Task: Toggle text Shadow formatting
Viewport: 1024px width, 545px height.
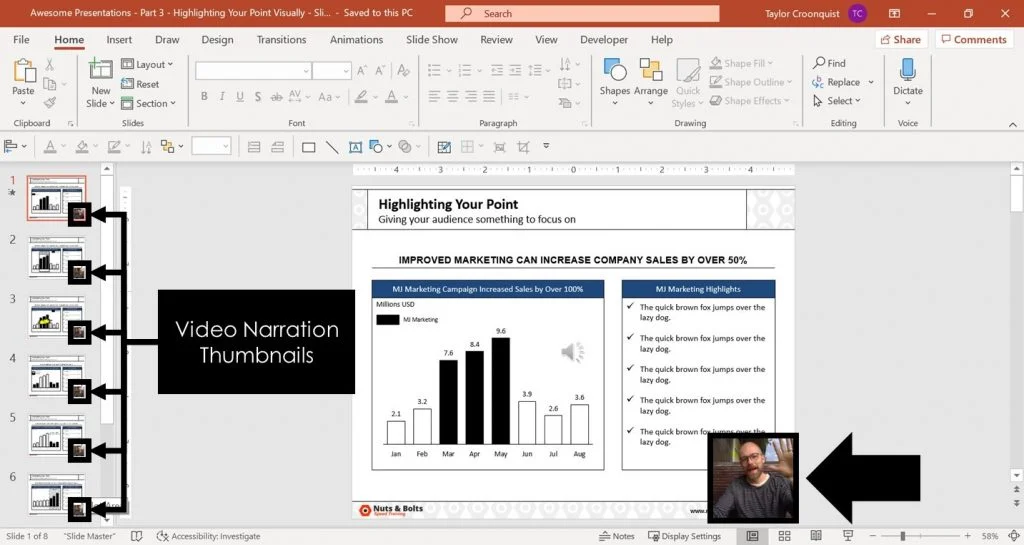Action: point(258,97)
